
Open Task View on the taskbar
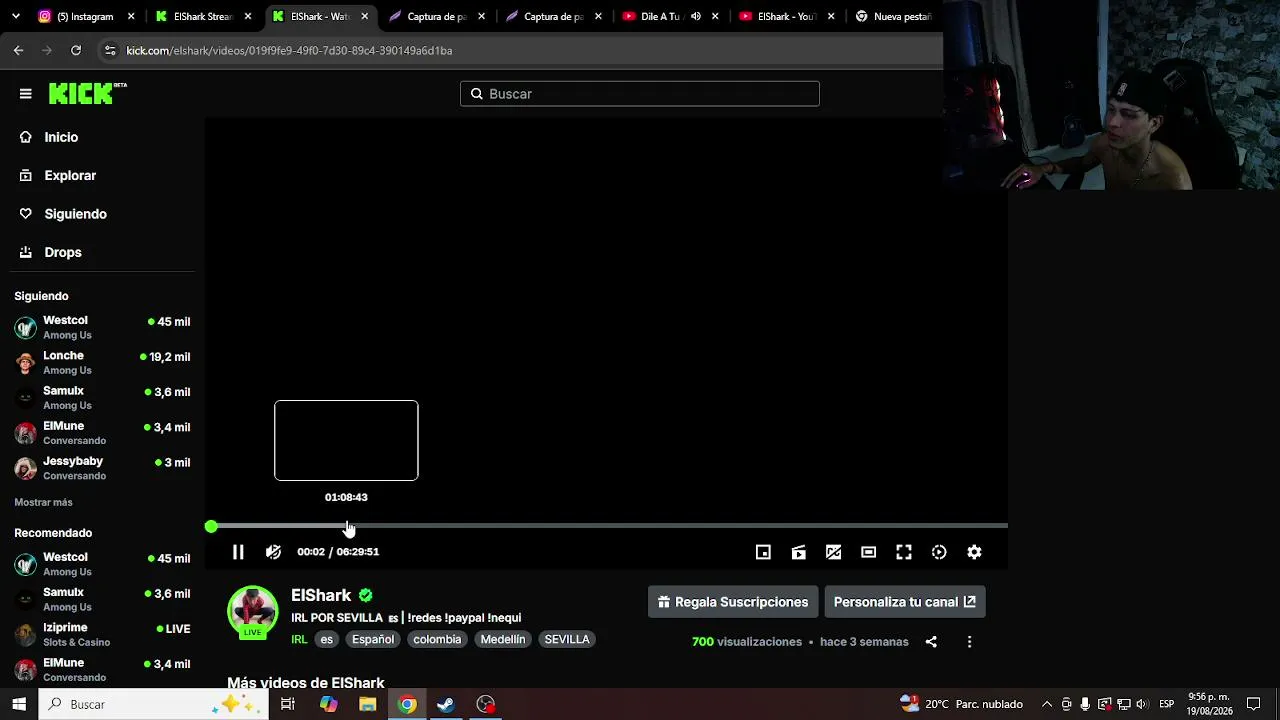click(288, 704)
